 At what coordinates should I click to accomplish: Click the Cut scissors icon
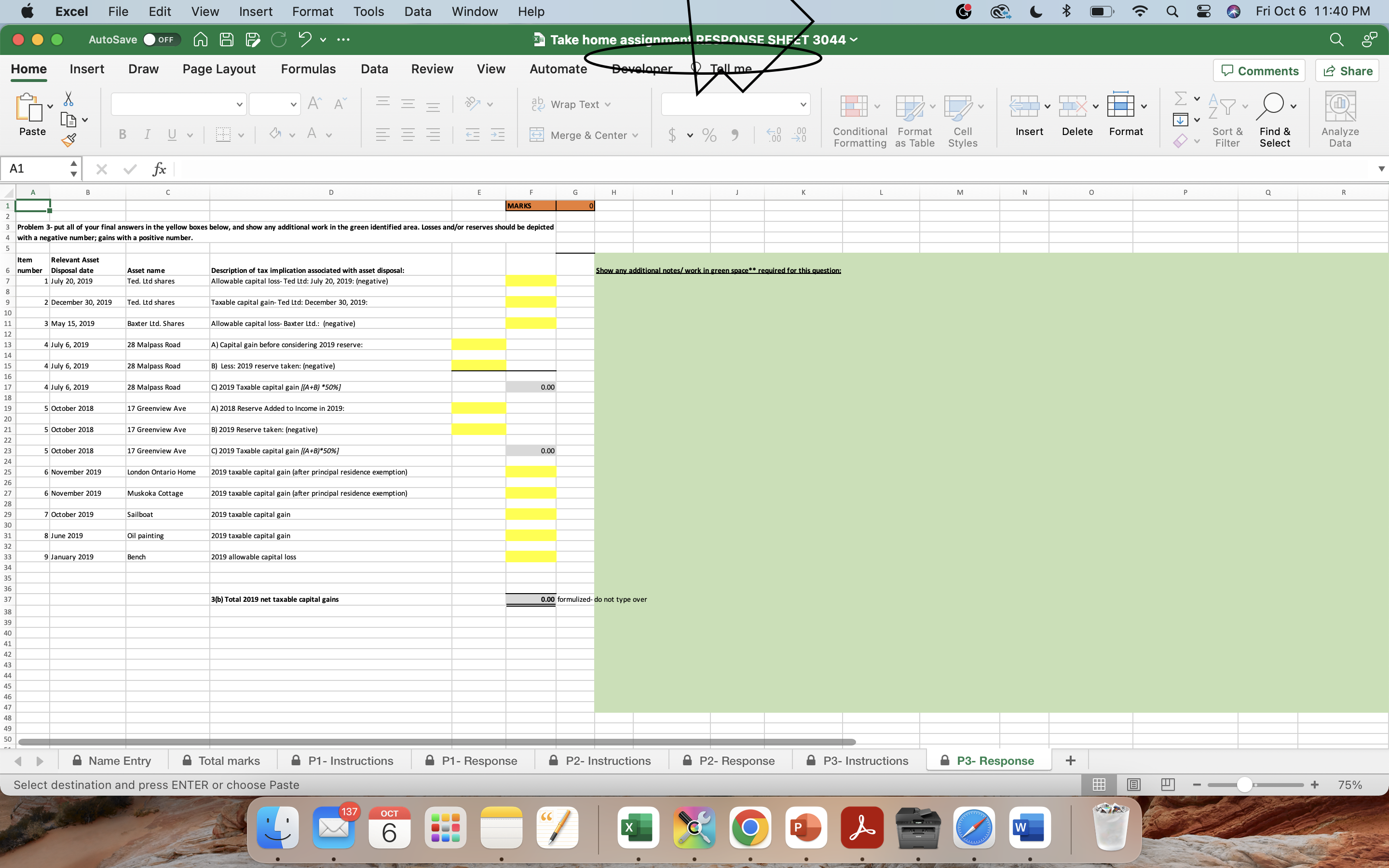[68, 99]
